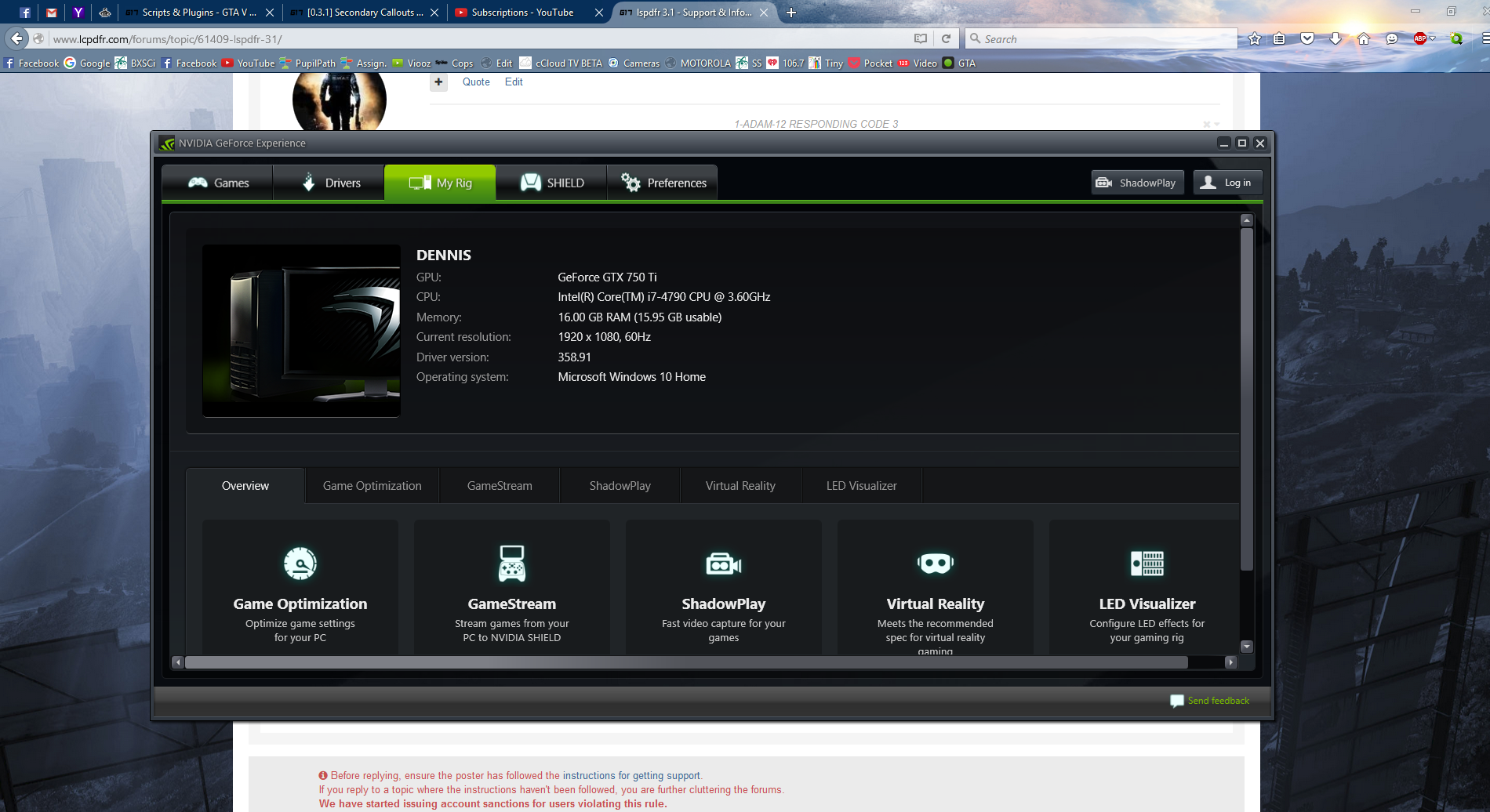This screenshot has height=812, width=1490.
Task: Open instructions for getting support link
Action: pos(631,776)
